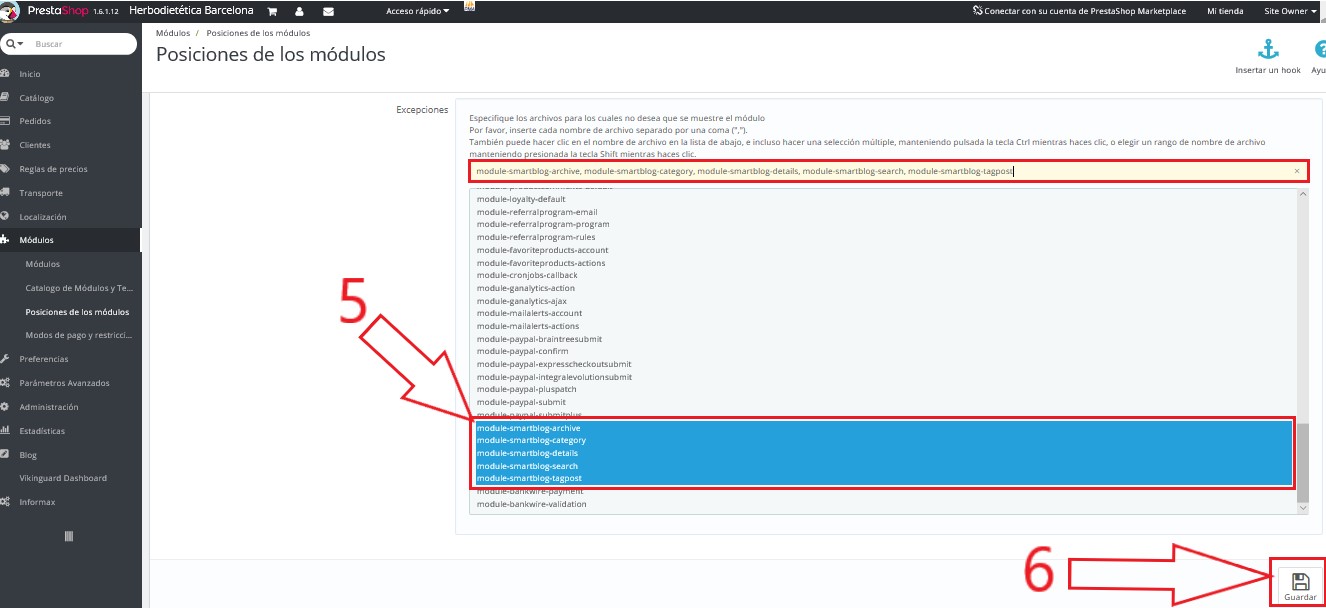Click the Ayuda help icon
Screen dimensions: 1326x608
point(1320,50)
